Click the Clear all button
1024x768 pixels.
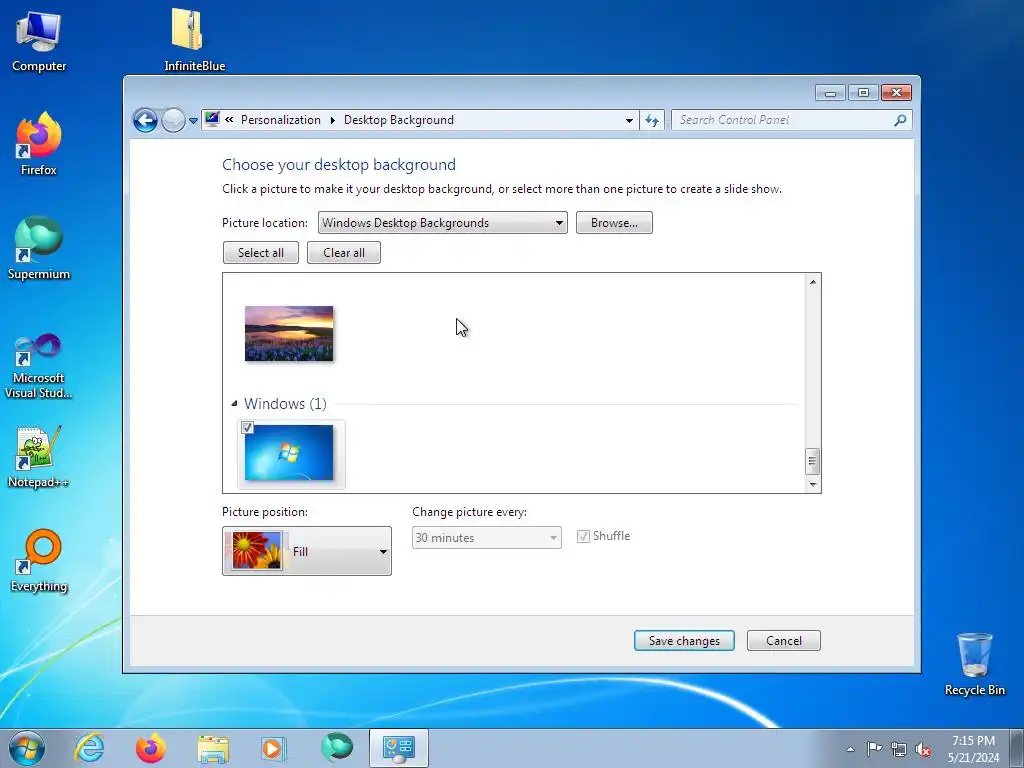click(344, 253)
